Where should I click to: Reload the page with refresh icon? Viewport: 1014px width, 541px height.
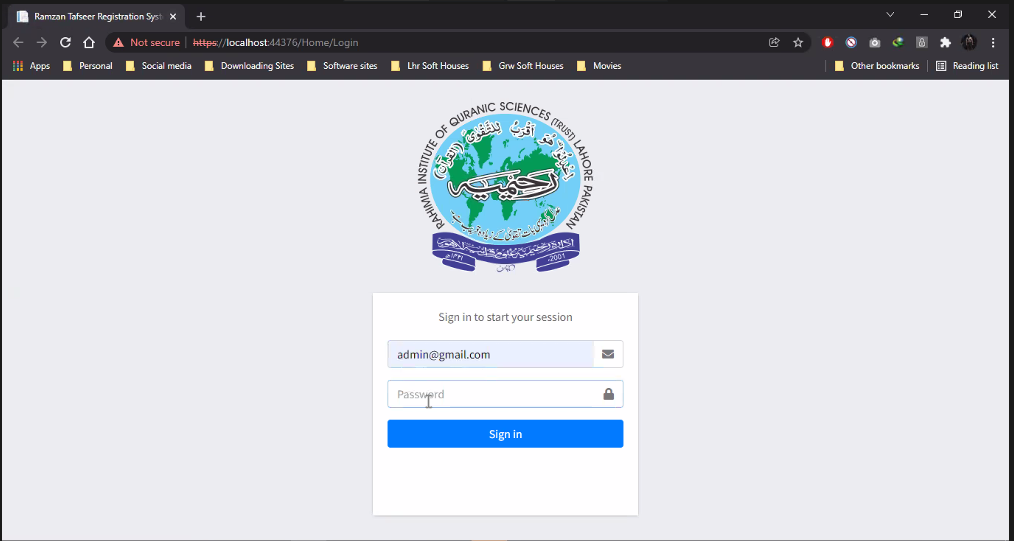pos(65,43)
